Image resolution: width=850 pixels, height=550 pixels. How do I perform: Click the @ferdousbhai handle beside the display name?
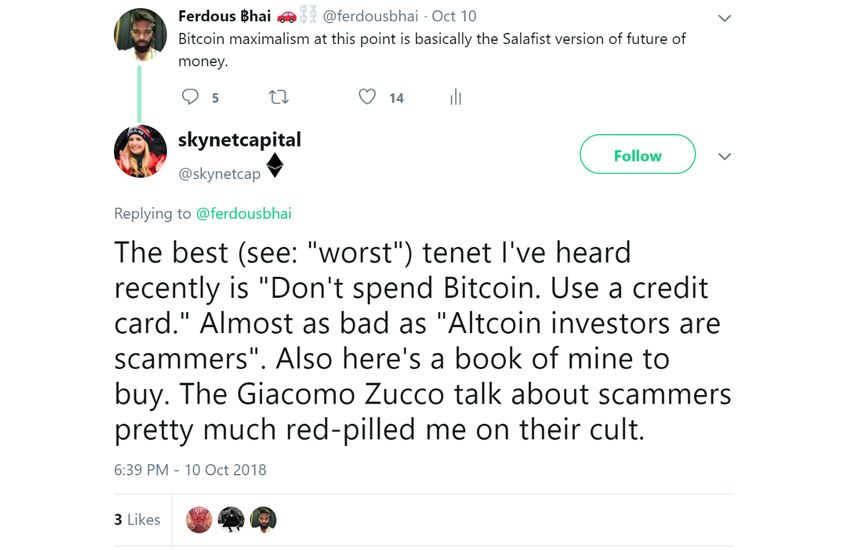click(371, 16)
